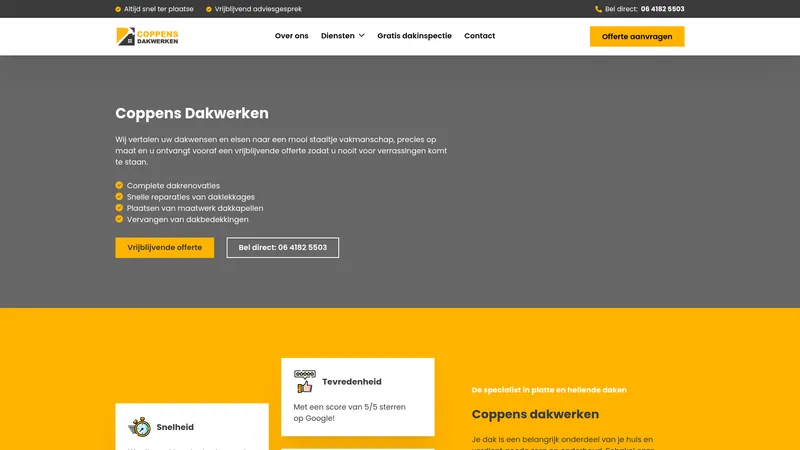Click the phone number 06 4182 5503 in top bar

tap(662, 9)
